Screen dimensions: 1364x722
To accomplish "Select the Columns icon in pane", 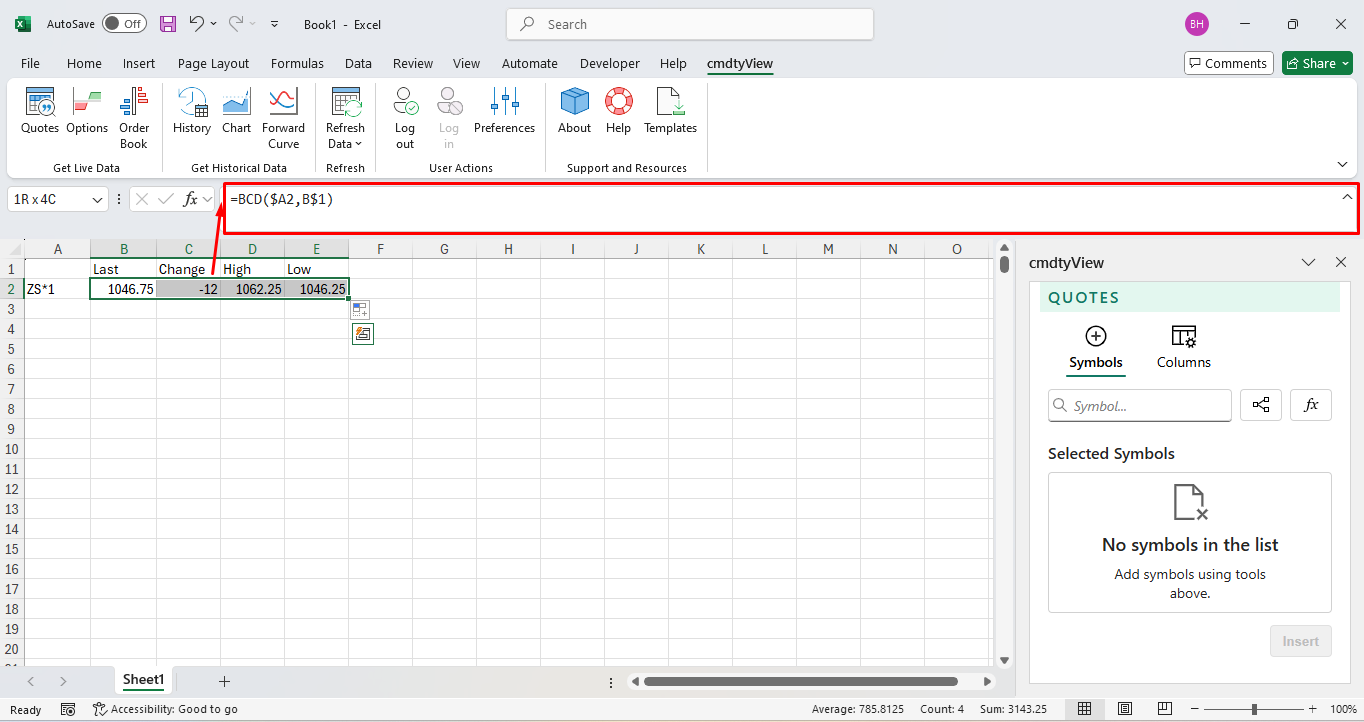I will point(1184,336).
